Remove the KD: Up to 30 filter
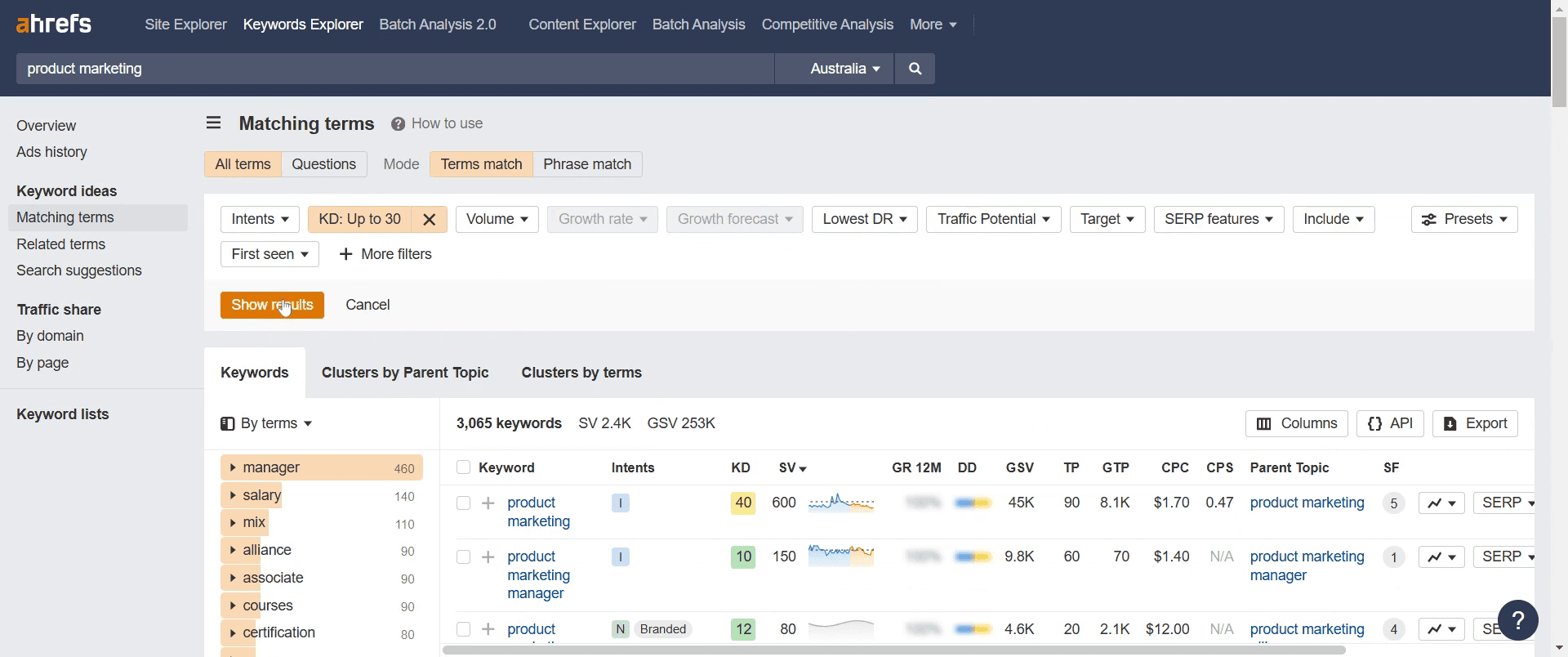Image resolution: width=1568 pixels, height=657 pixels. (x=430, y=219)
